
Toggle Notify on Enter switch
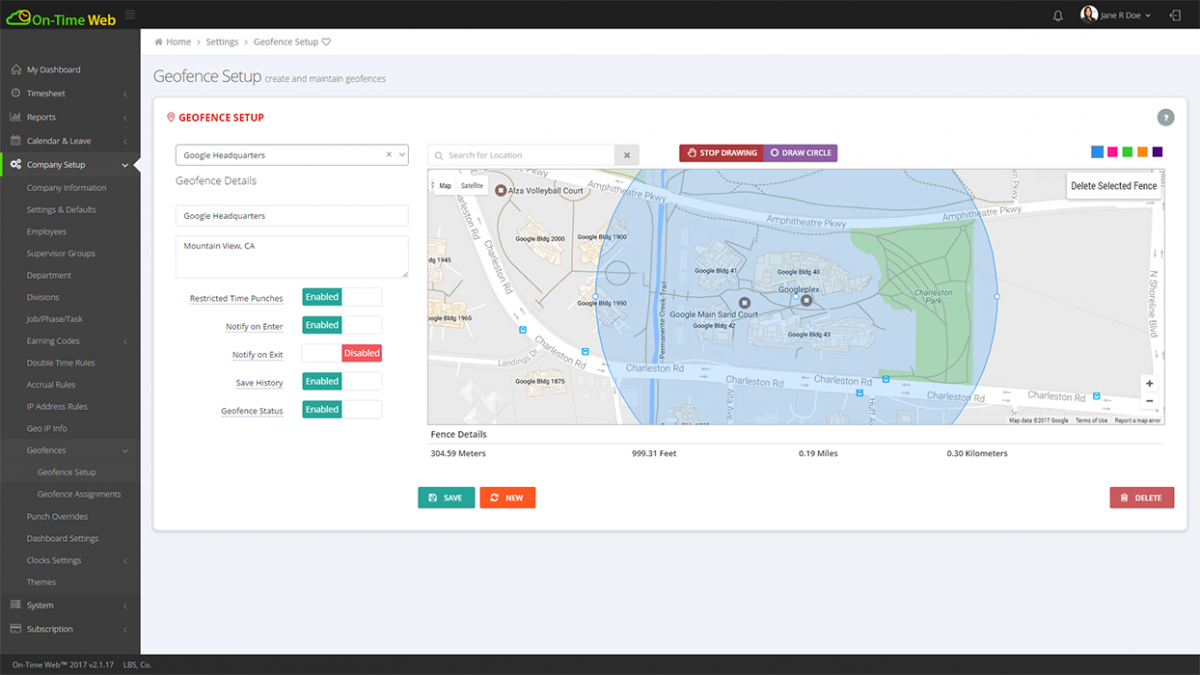pyautogui.click(x=342, y=325)
